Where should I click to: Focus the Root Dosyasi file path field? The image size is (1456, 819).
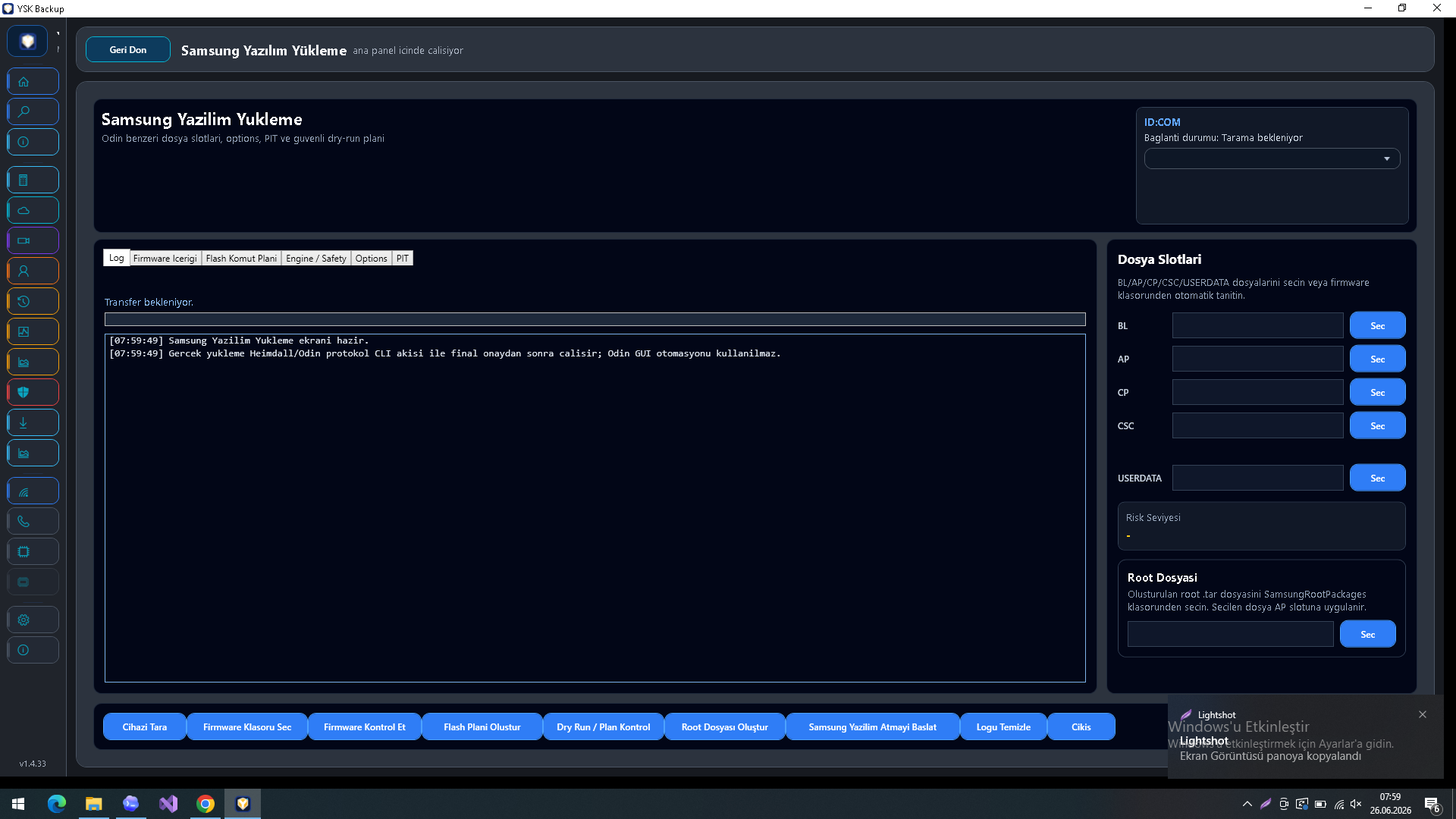(x=1230, y=634)
